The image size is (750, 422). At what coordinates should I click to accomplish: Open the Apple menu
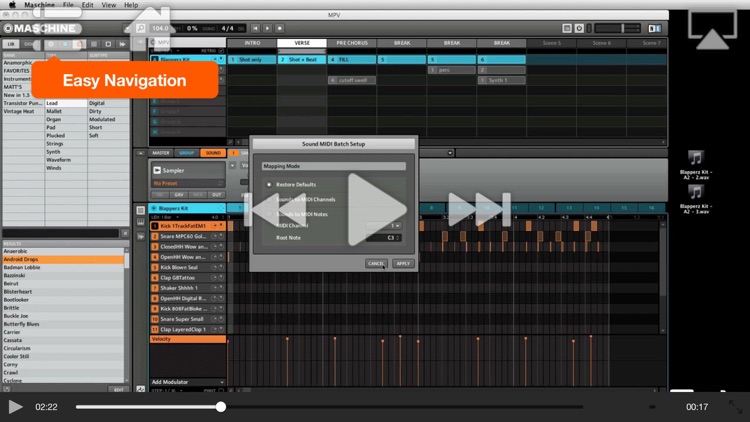[x=12, y=5]
